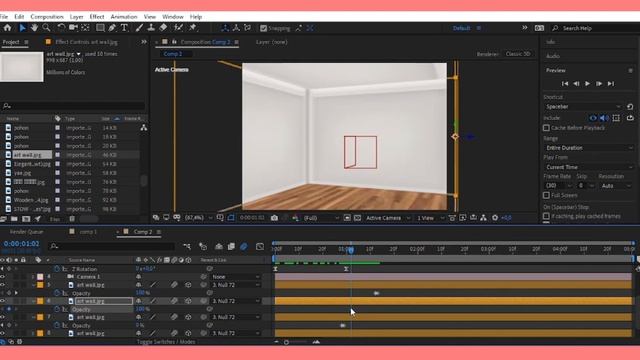Select the Type text tool

124,28
